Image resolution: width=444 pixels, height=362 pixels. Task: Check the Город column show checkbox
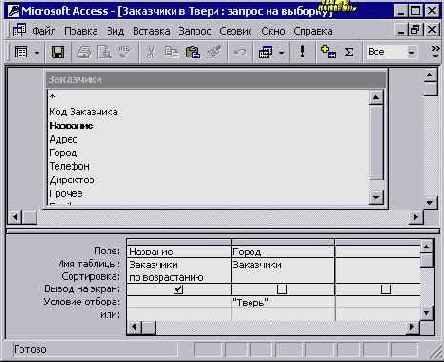click(x=282, y=289)
